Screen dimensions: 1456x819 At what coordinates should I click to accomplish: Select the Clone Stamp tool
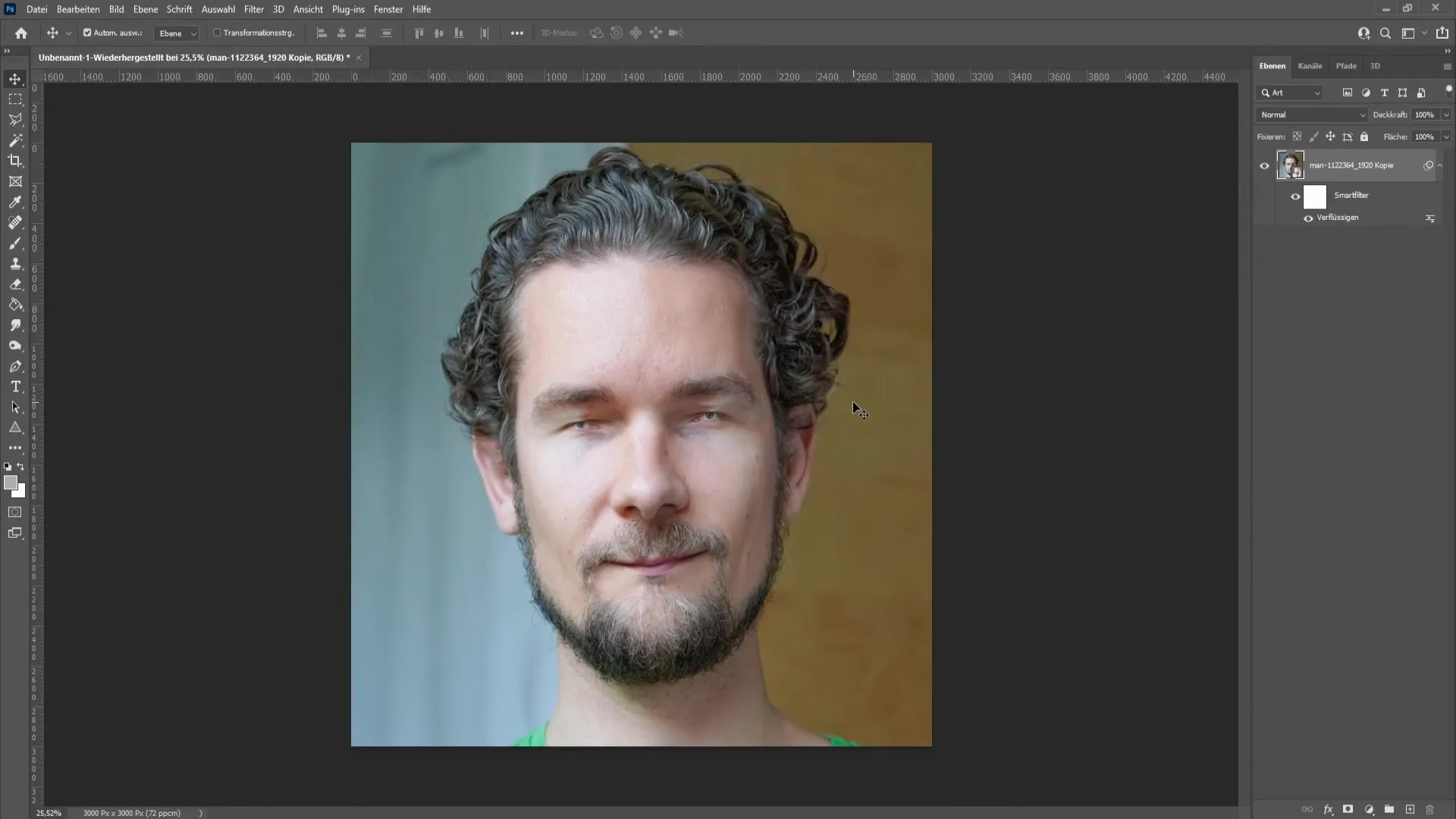(x=15, y=263)
